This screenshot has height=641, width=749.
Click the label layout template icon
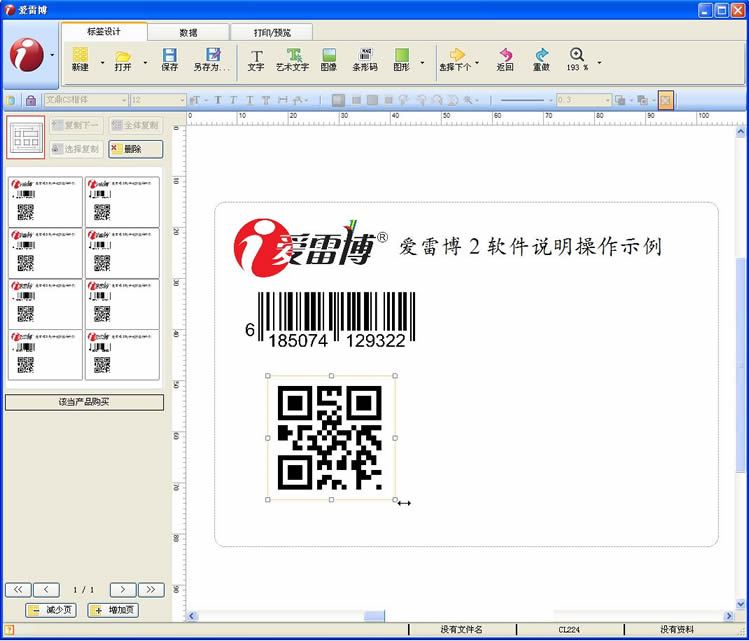coord(26,137)
